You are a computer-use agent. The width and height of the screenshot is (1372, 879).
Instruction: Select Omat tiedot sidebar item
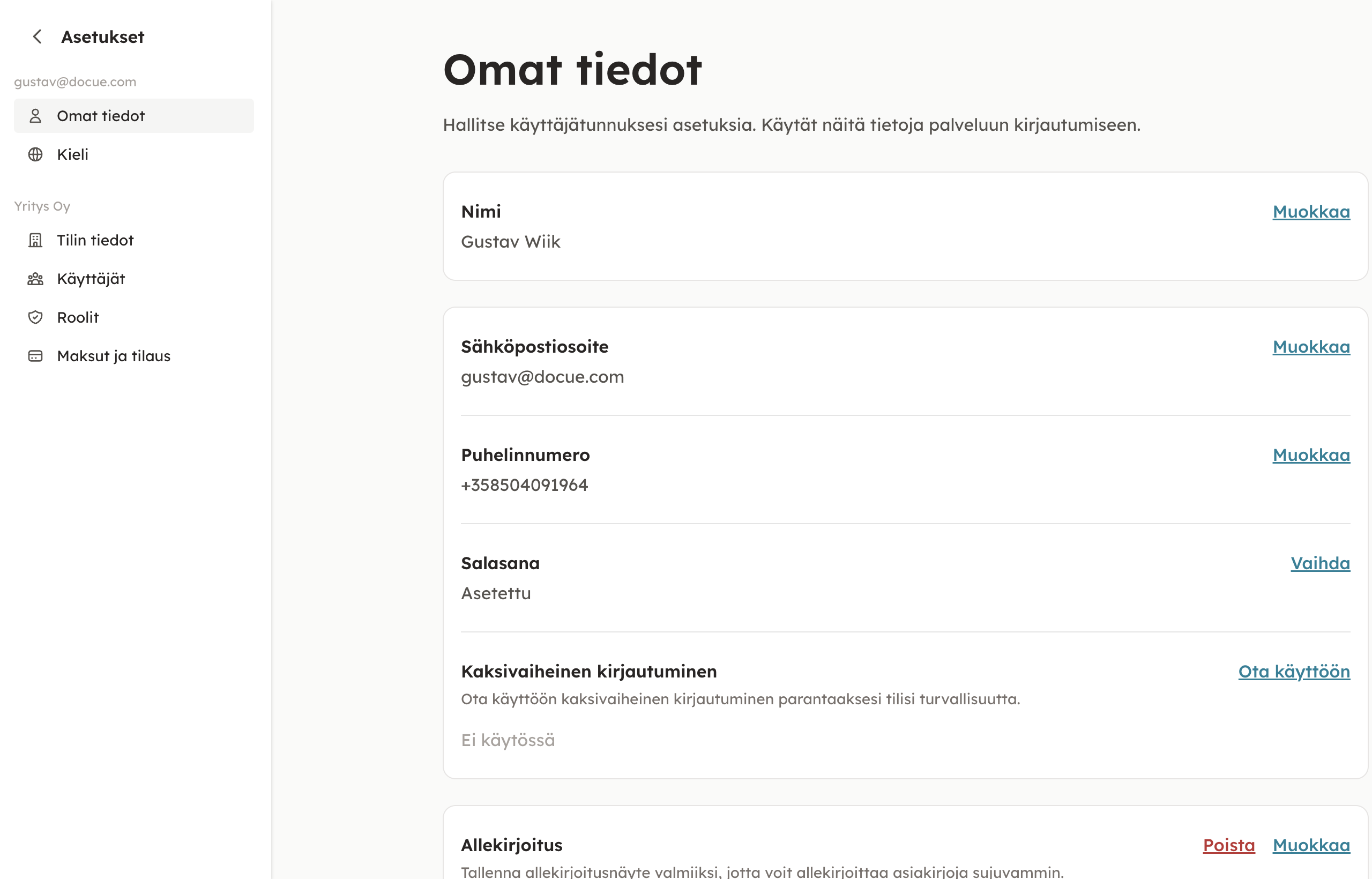click(x=101, y=116)
